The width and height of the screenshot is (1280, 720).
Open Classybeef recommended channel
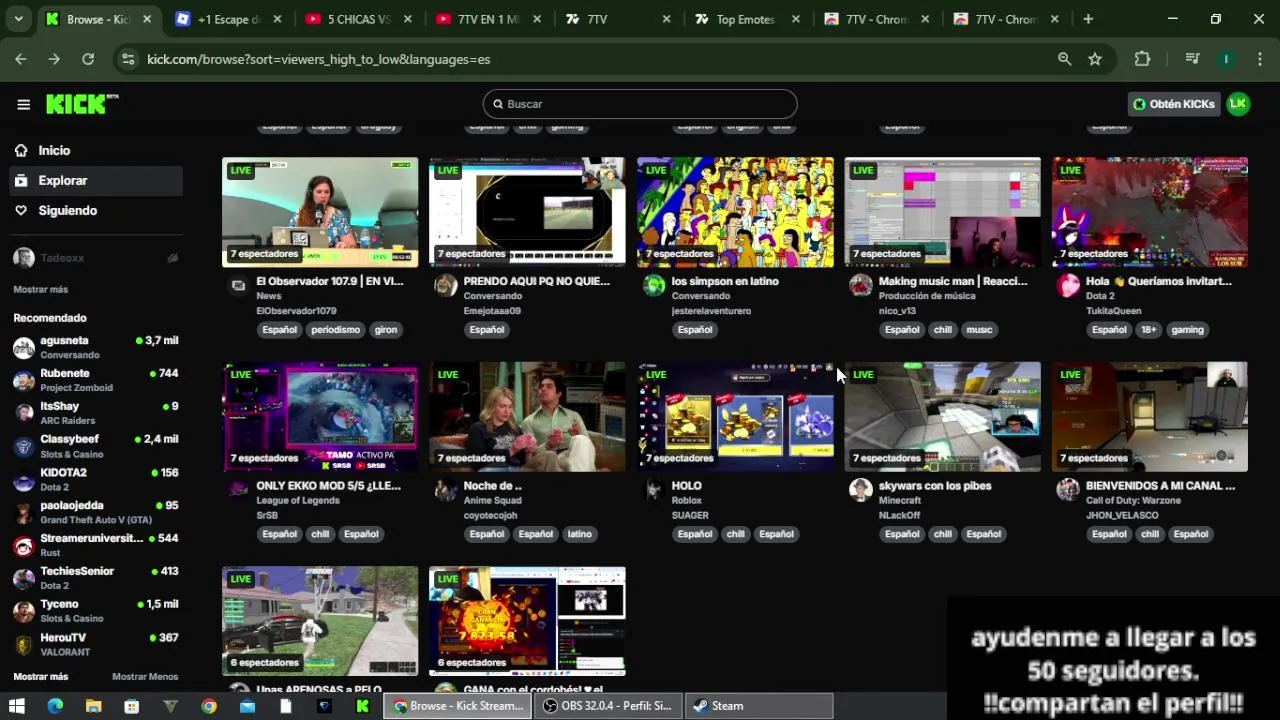[x=96, y=446]
